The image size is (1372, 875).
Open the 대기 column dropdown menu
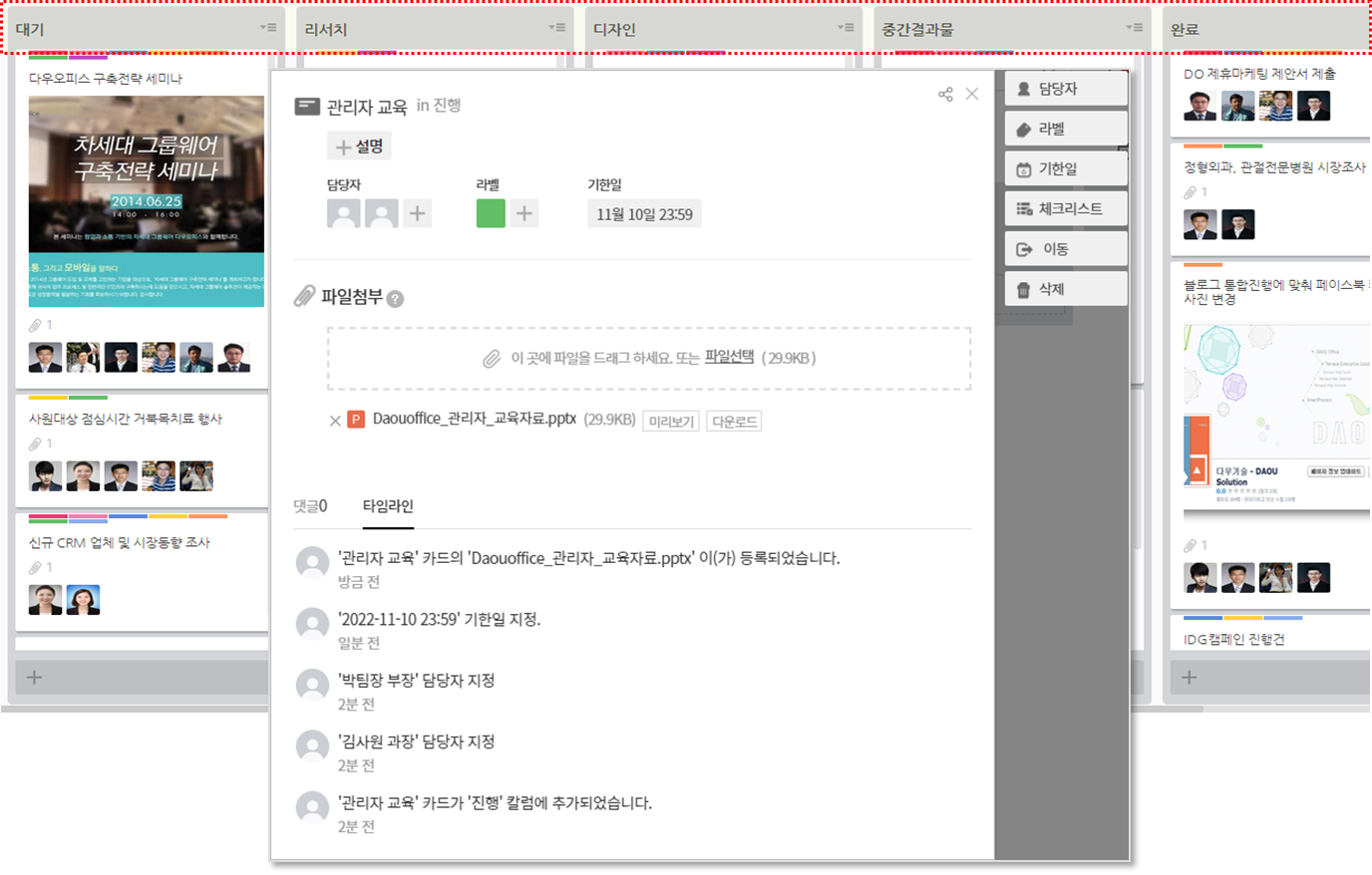point(268,28)
